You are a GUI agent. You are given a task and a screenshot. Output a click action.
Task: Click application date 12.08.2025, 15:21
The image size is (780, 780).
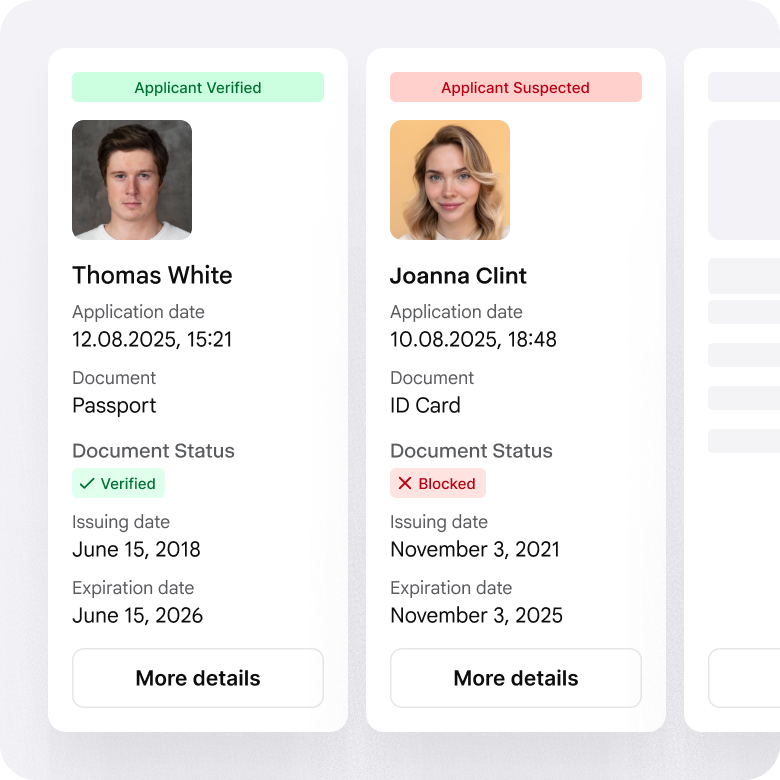coord(152,339)
